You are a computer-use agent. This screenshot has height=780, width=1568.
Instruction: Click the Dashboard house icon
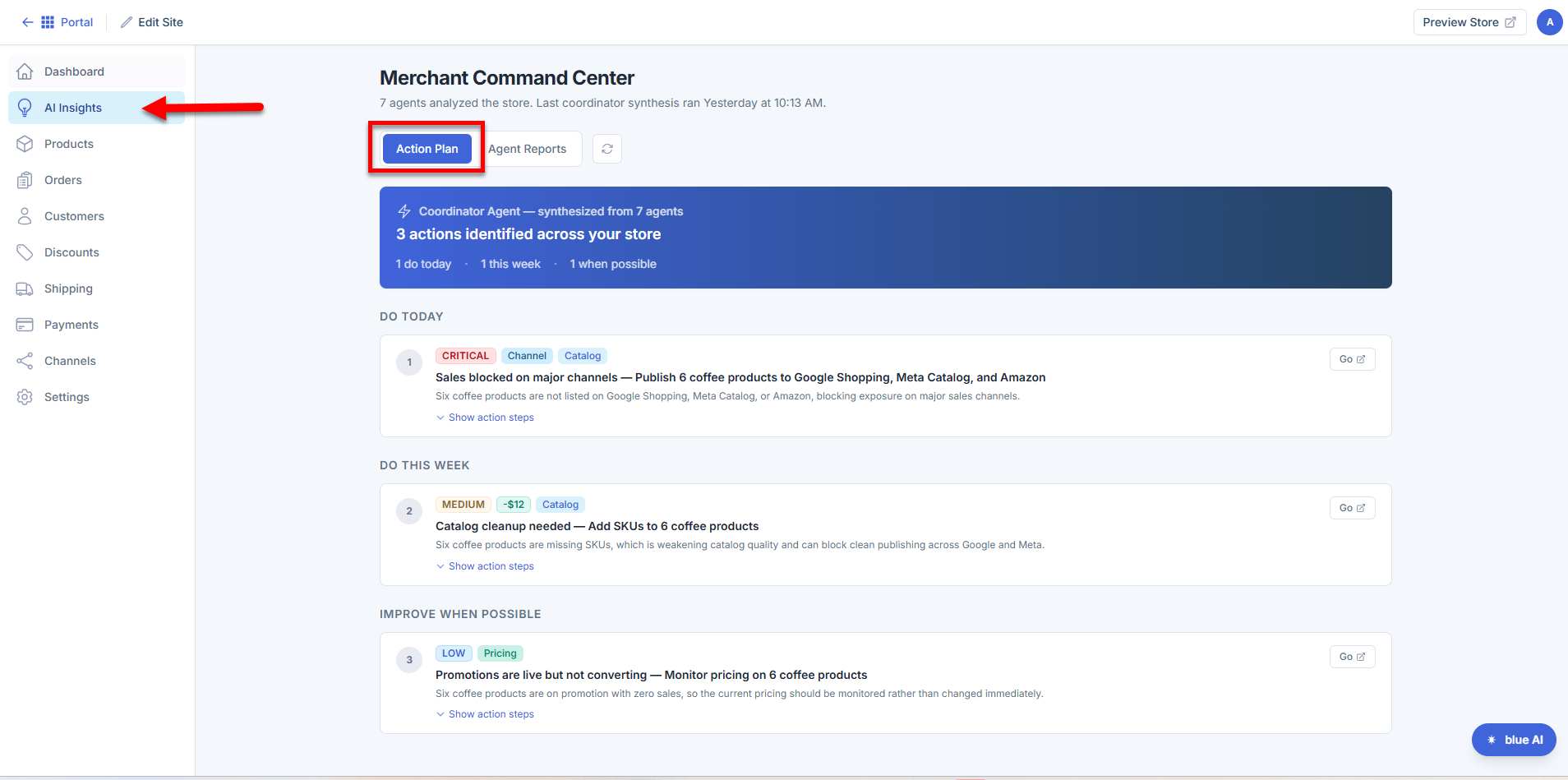[x=25, y=72]
